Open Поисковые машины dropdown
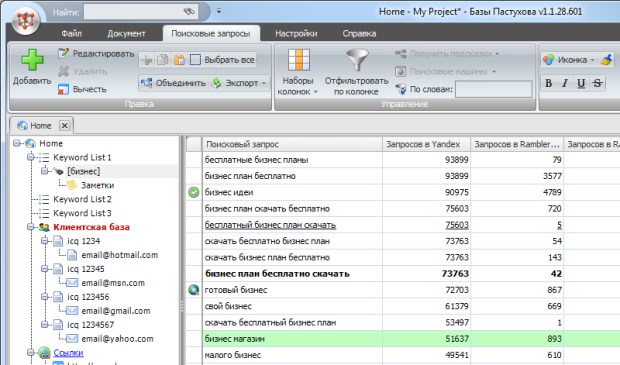The height and width of the screenshot is (365, 620). tap(445, 71)
